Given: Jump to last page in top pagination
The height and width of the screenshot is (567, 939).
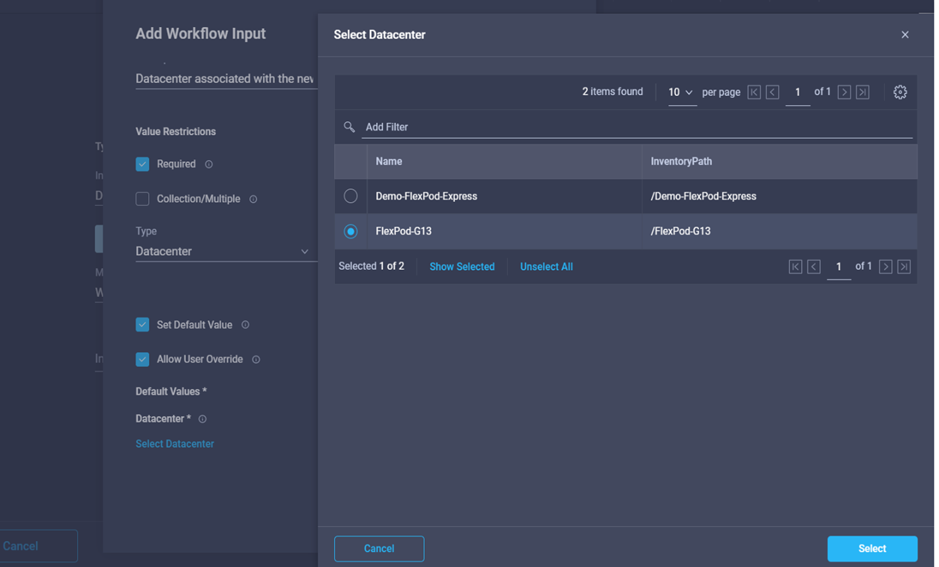Looking at the screenshot, I should coord(862,92).
